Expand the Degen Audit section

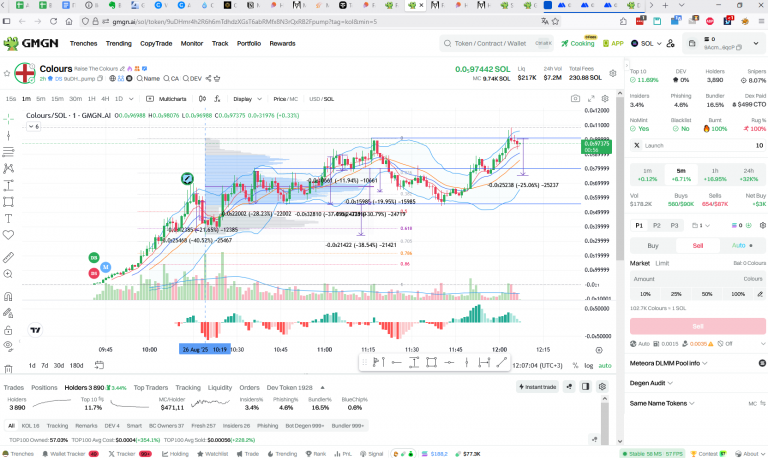point(651,383)
